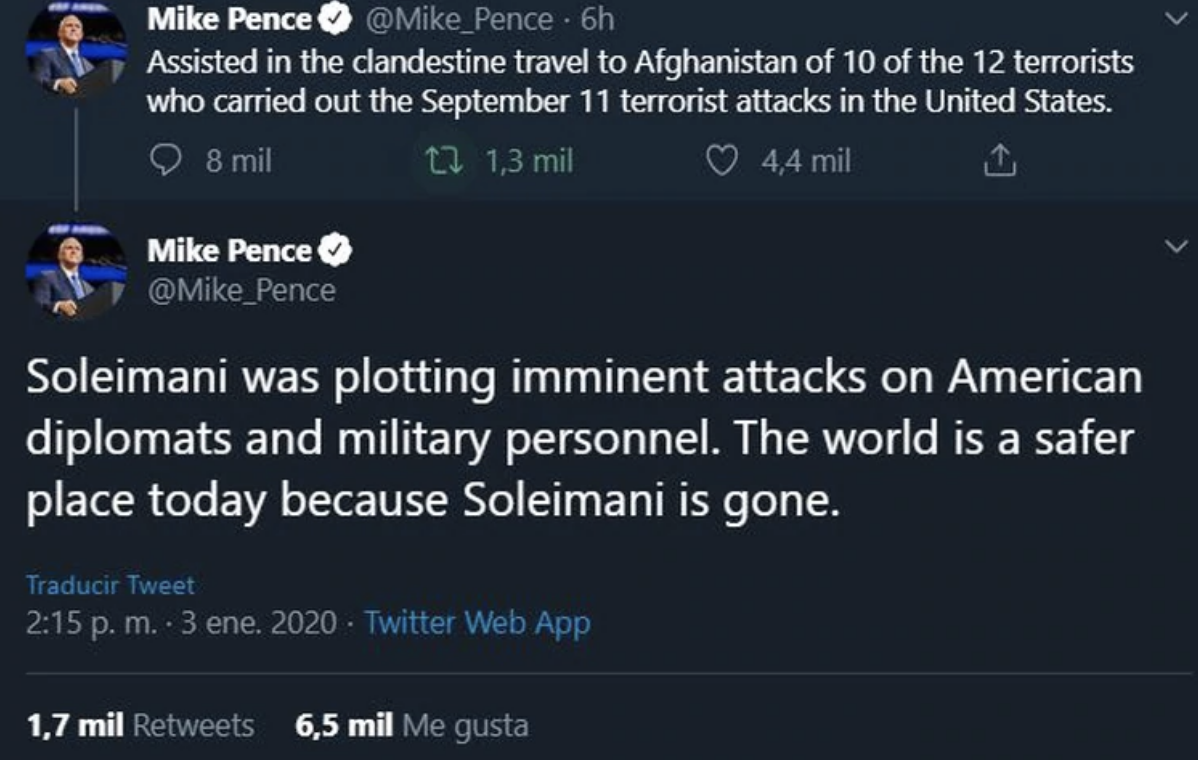Open the main tweet's profile picture

pyautogui.click(x=75, y=272)
